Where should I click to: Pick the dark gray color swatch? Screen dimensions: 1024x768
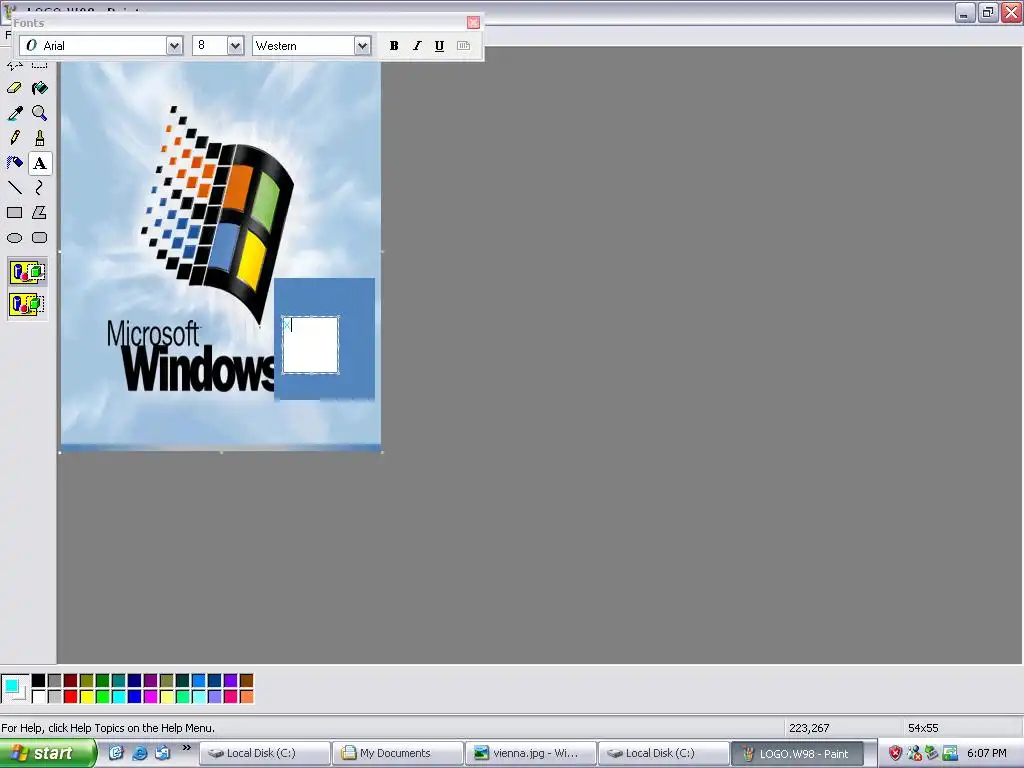click(x=54, y=681)
